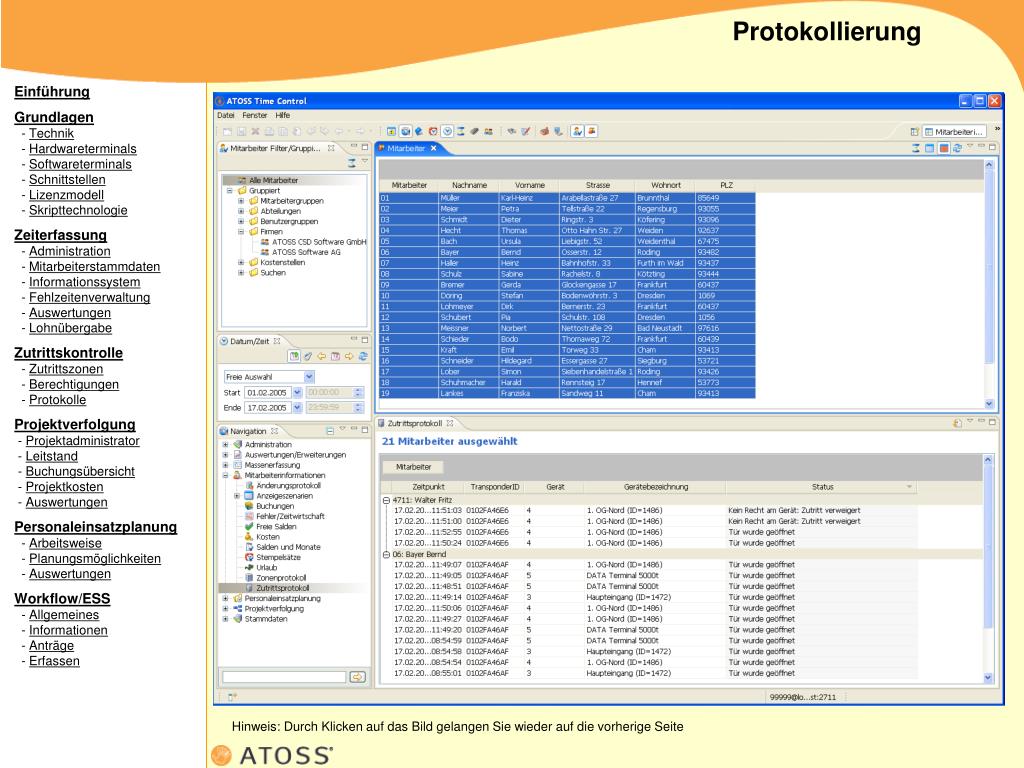Refresh the Datum/Zeit panel with the blue arrows icon
Screen dimensions: 1024x768
(362, 357)
